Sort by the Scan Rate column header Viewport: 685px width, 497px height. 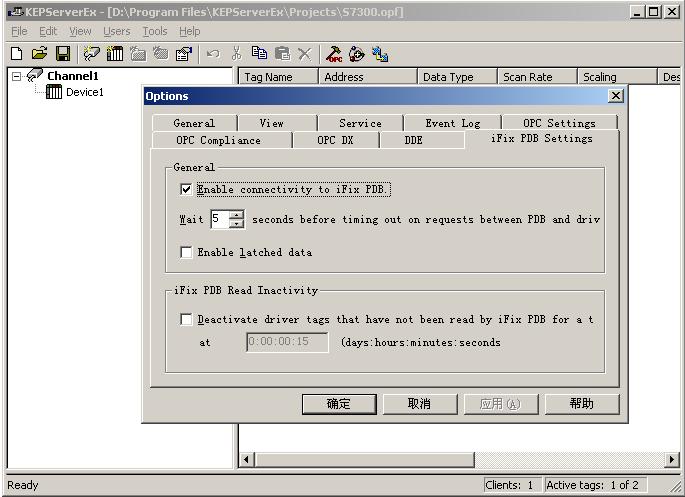537,77
